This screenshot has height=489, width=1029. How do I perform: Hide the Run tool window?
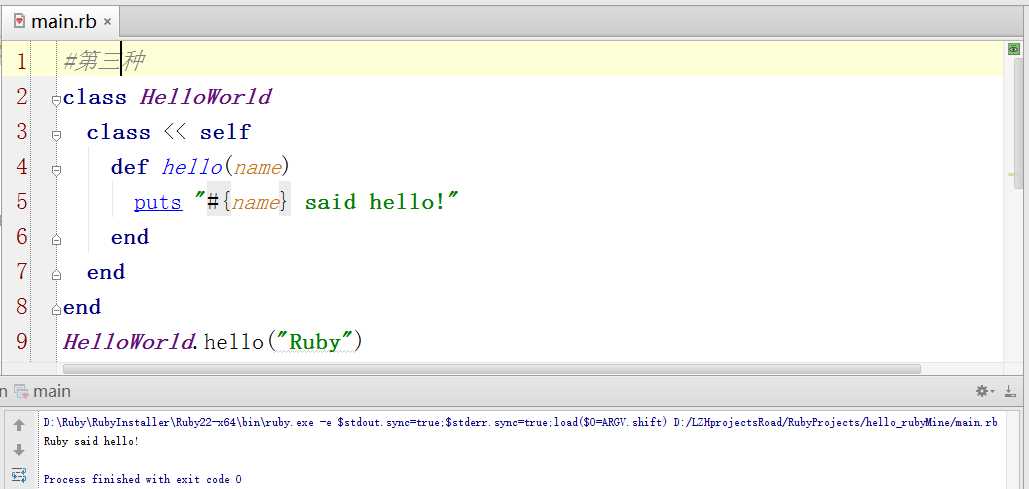click(1011, 391)
